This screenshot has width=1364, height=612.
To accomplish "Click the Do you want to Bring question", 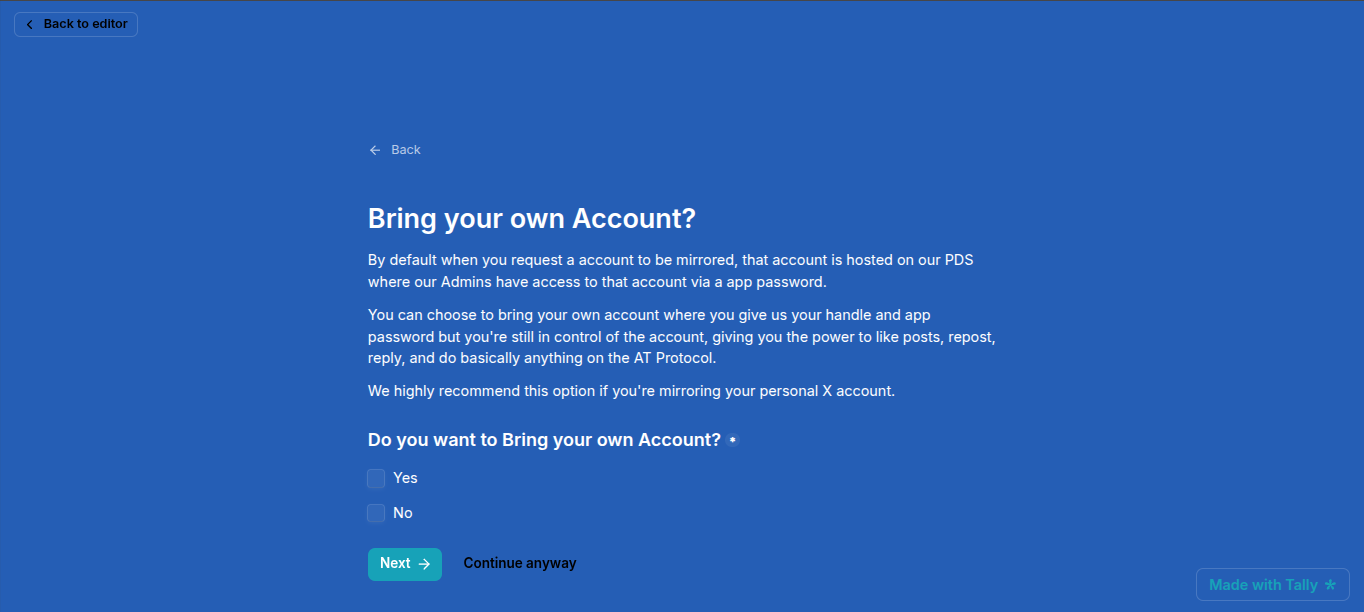I will [x=544, y=440].
